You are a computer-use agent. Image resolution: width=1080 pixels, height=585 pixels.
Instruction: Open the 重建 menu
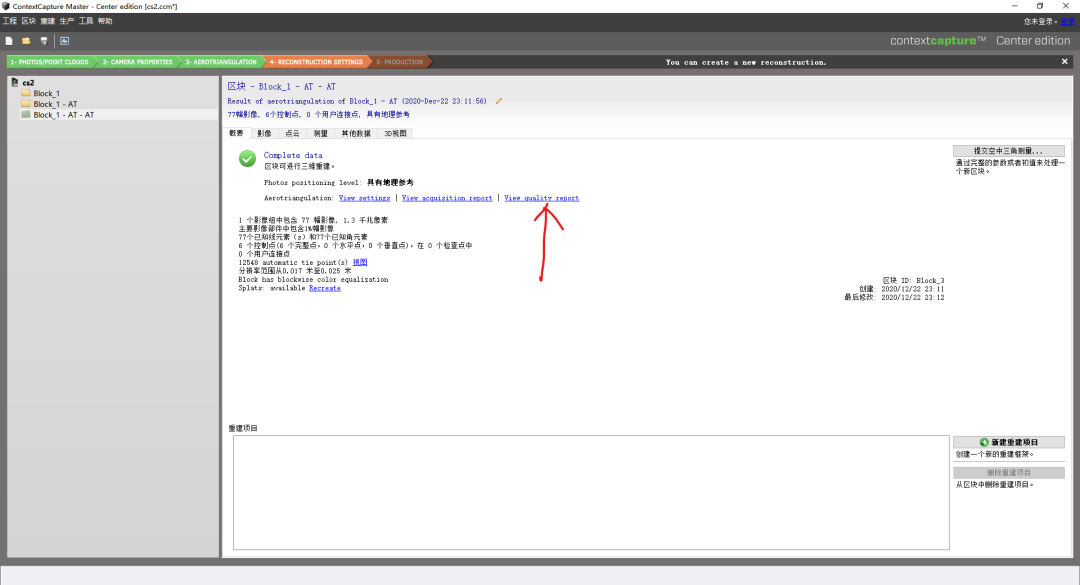click(x=48, y=21)
